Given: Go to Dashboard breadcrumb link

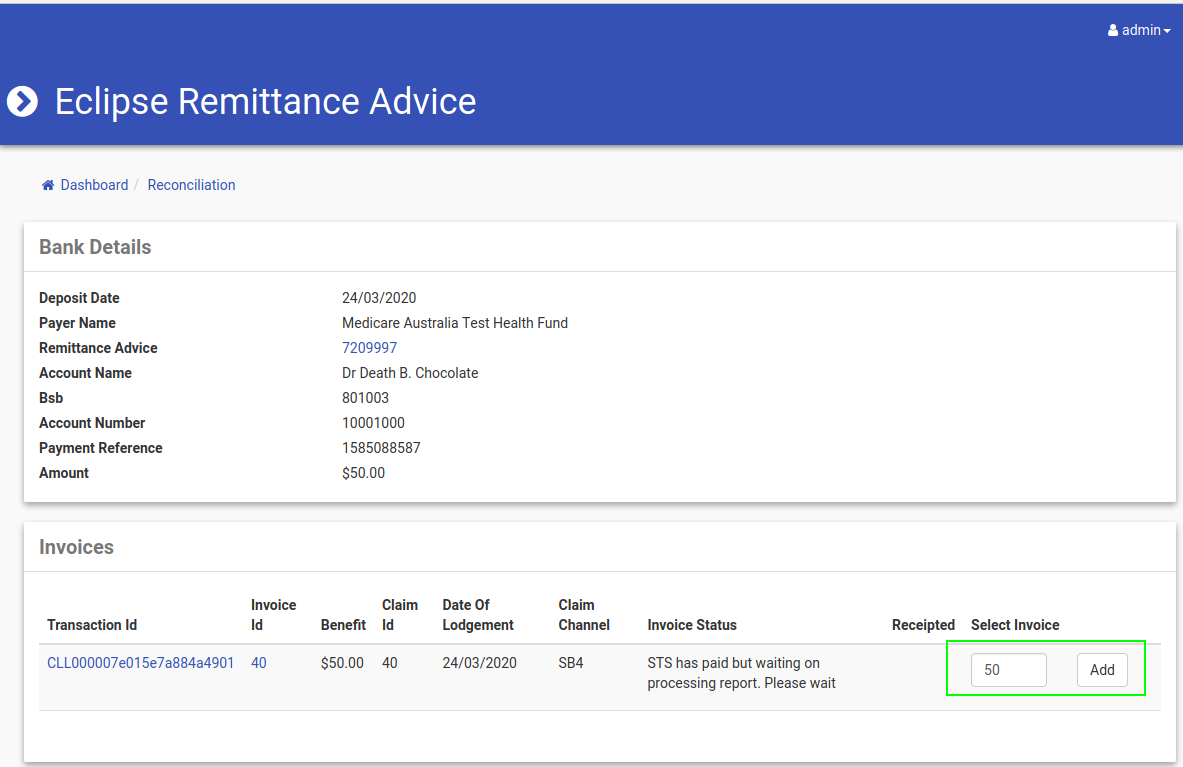Looking at the screenshot, I should coord(94,185).
